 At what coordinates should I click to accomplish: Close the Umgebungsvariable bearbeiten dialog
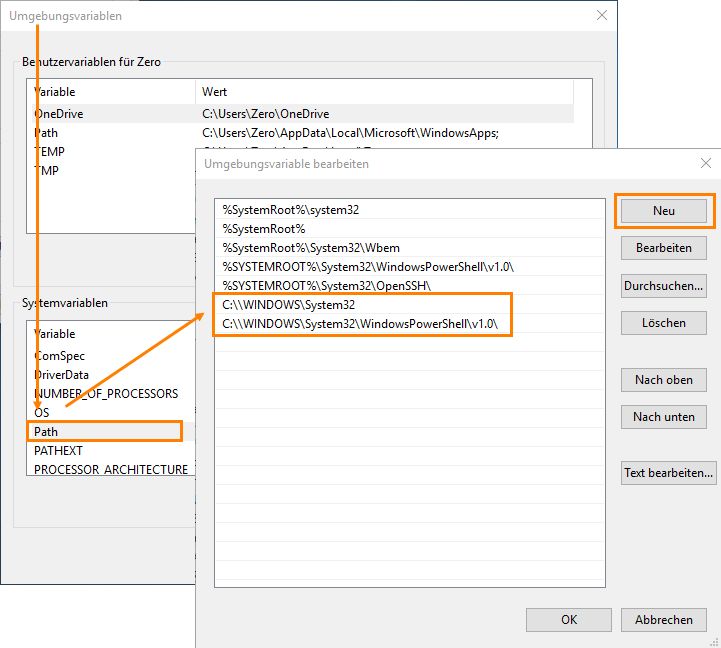pos(706,163)
